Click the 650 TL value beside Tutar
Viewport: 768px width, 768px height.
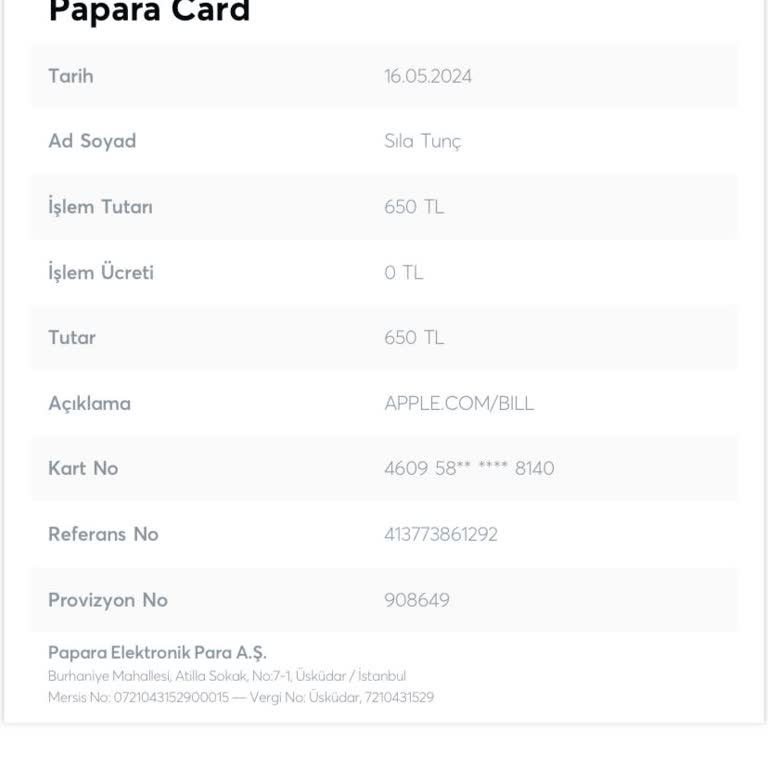click(414, 337)
